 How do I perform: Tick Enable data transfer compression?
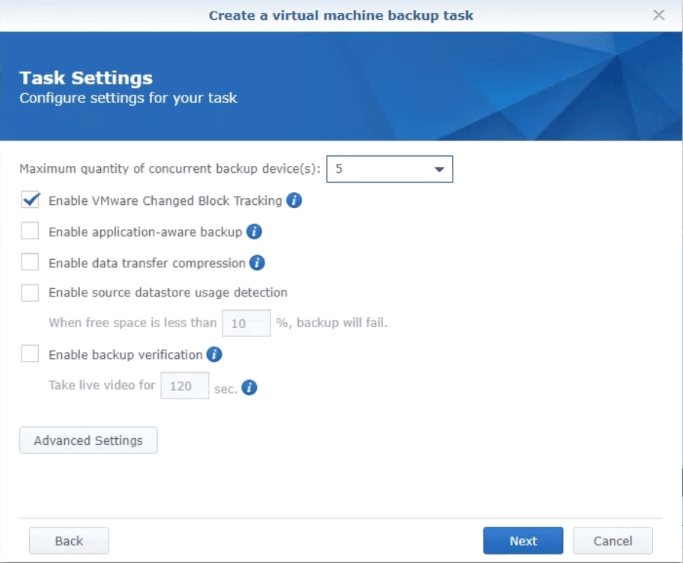(30, 262)
